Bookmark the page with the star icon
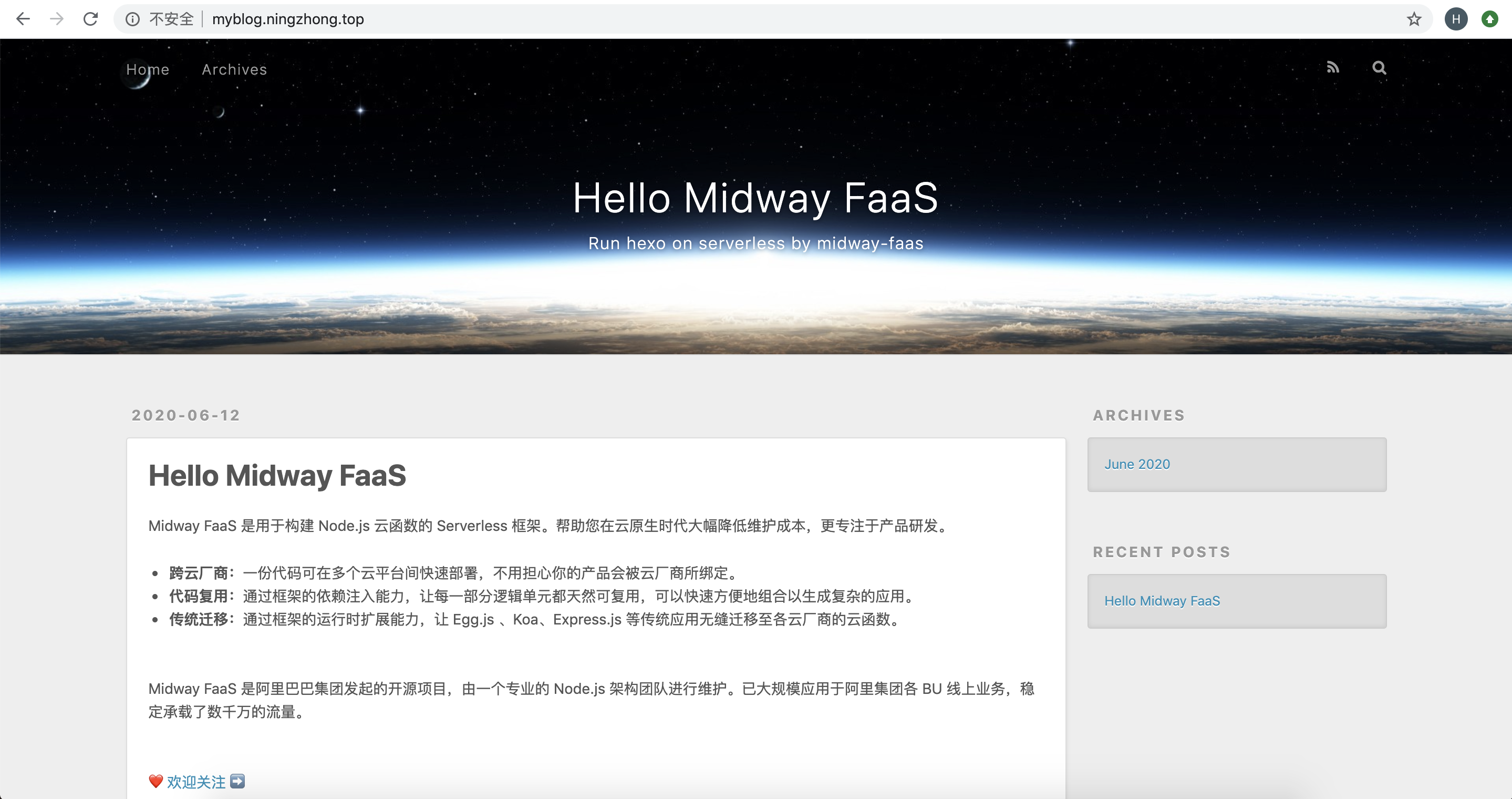This screenshot has width=1512, height=799. pyautogui.click(x=1414, y=19)
